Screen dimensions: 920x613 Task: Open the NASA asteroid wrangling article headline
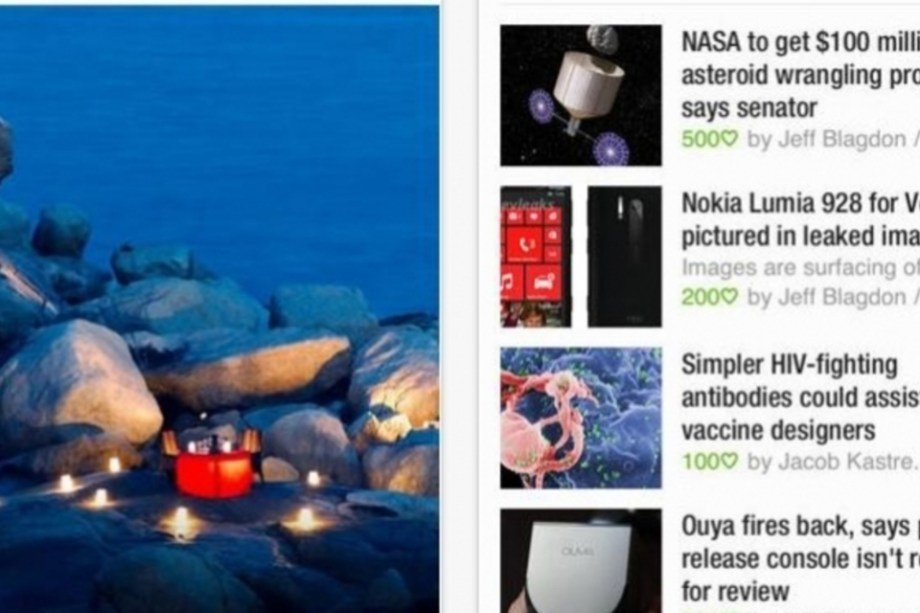pyautogui.click(x=800, y=75)
